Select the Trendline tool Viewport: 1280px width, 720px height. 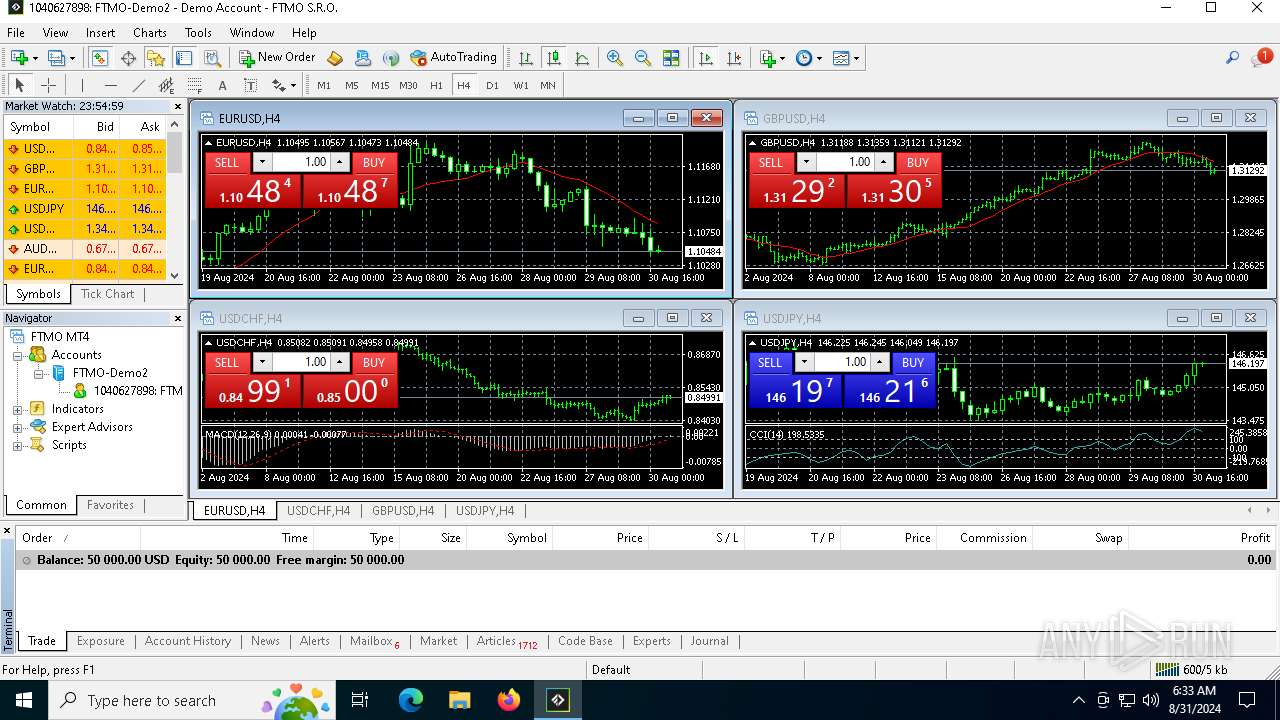(x=138, y=85)
